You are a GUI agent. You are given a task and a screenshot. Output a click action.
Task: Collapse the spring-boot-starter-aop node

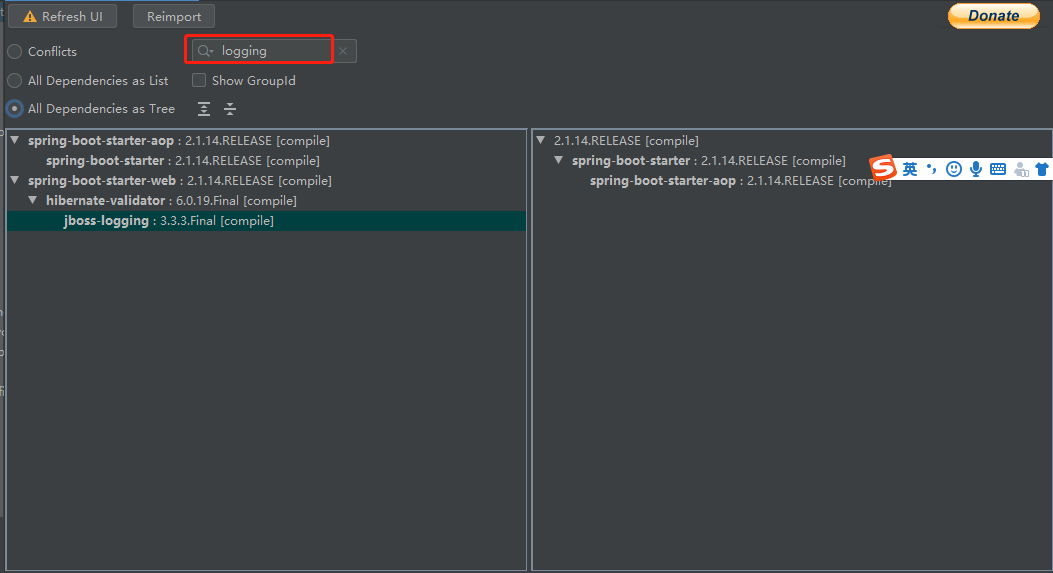tap(15, 140)
